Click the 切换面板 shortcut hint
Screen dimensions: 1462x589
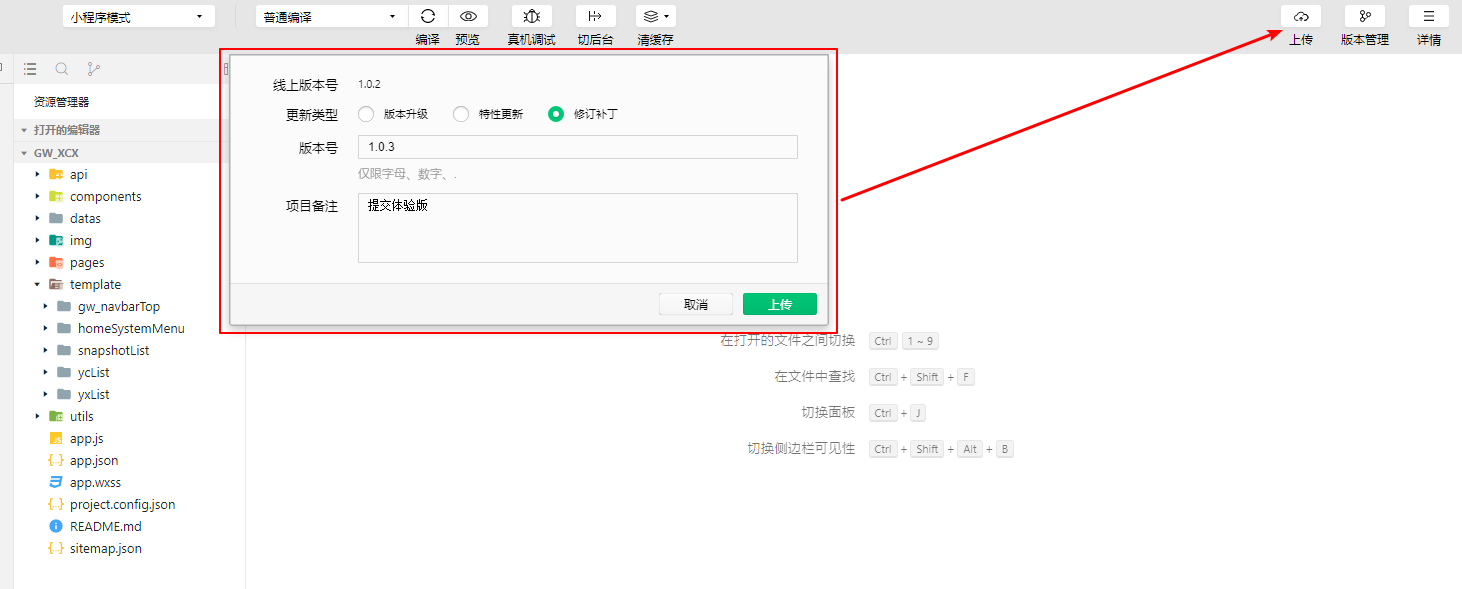(828, 413)
